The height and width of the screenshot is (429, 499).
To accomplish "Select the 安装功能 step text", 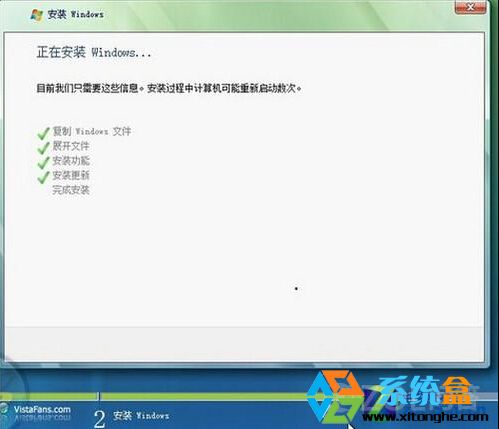I will [71, 161].
